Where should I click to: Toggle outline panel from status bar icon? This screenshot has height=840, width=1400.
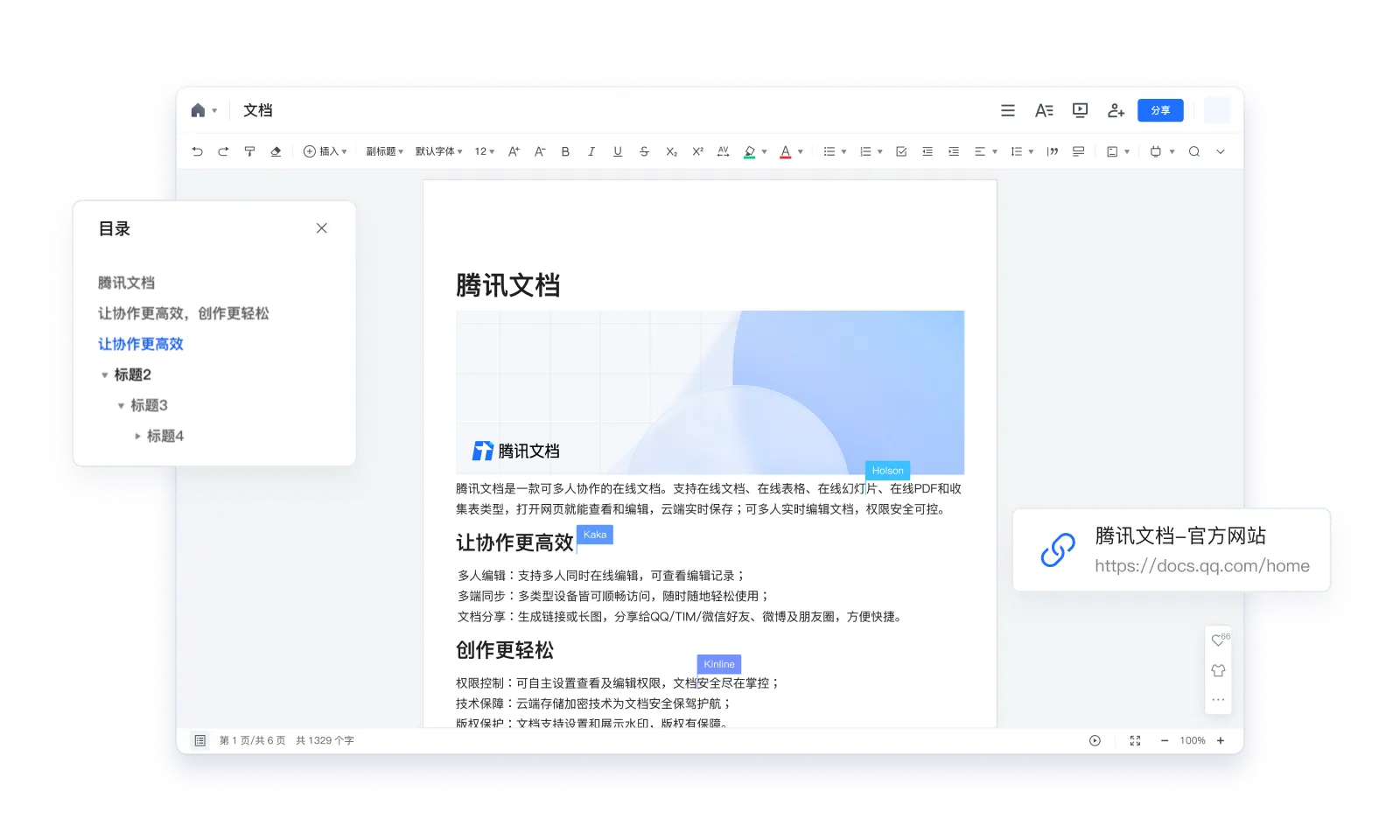199,740
